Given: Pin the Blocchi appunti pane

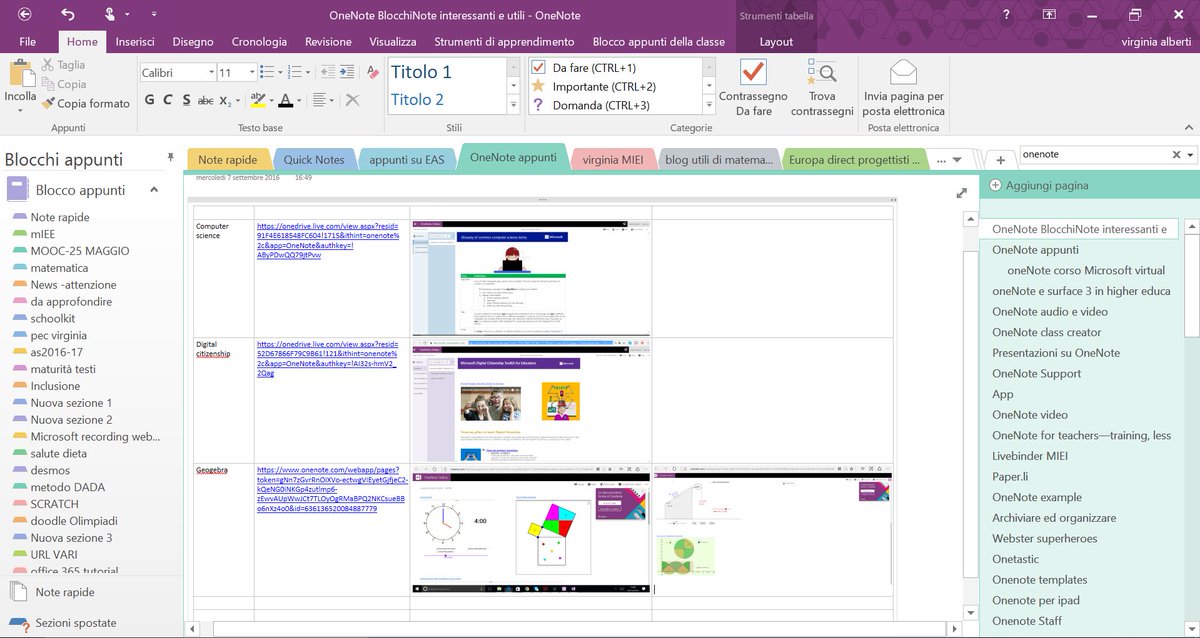Looking at the screenshot, I should 170,158.
